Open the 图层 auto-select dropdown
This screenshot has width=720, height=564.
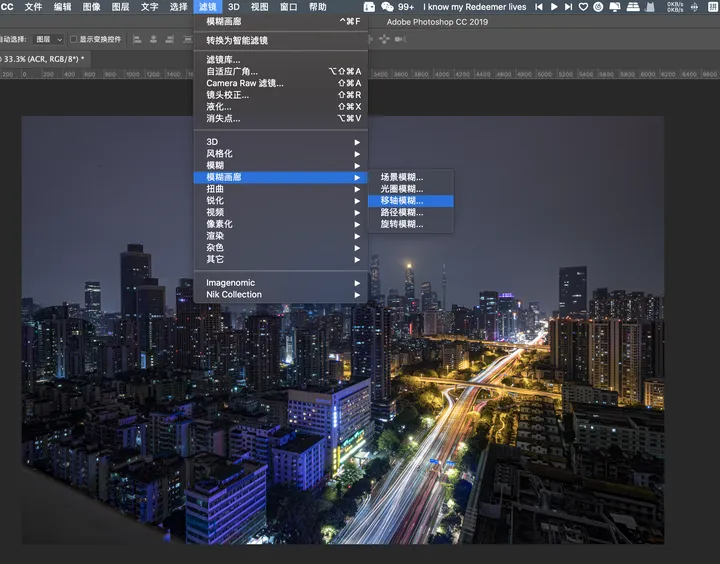click(x=48, y=40)
